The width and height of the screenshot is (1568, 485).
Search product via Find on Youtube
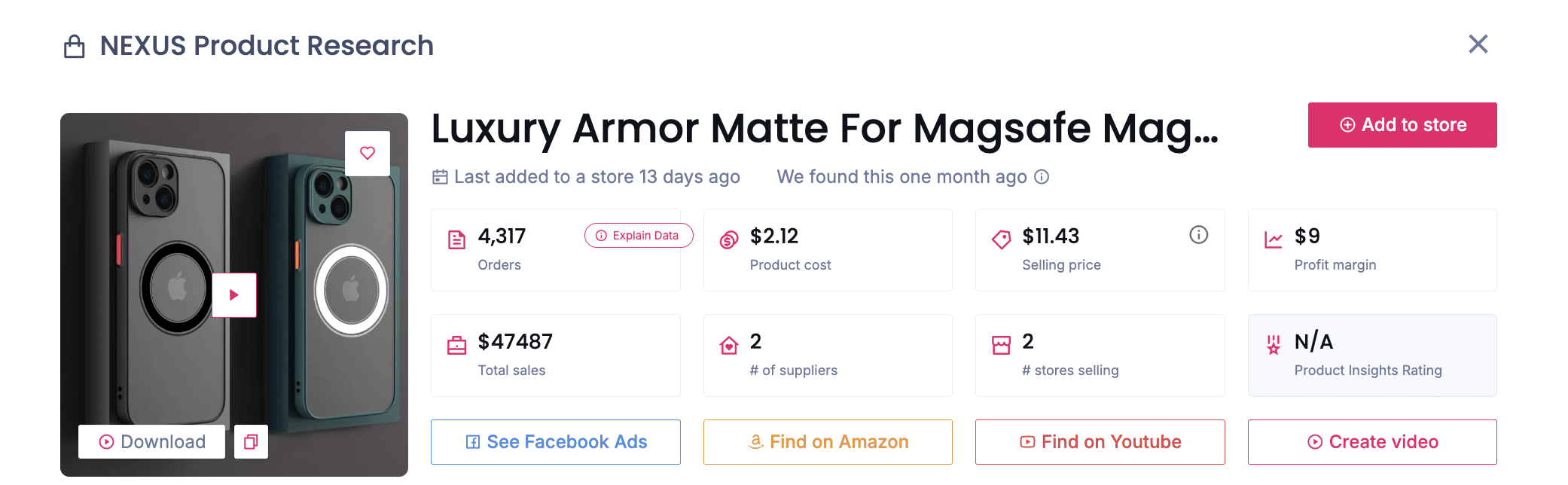tap(1100, 442)
